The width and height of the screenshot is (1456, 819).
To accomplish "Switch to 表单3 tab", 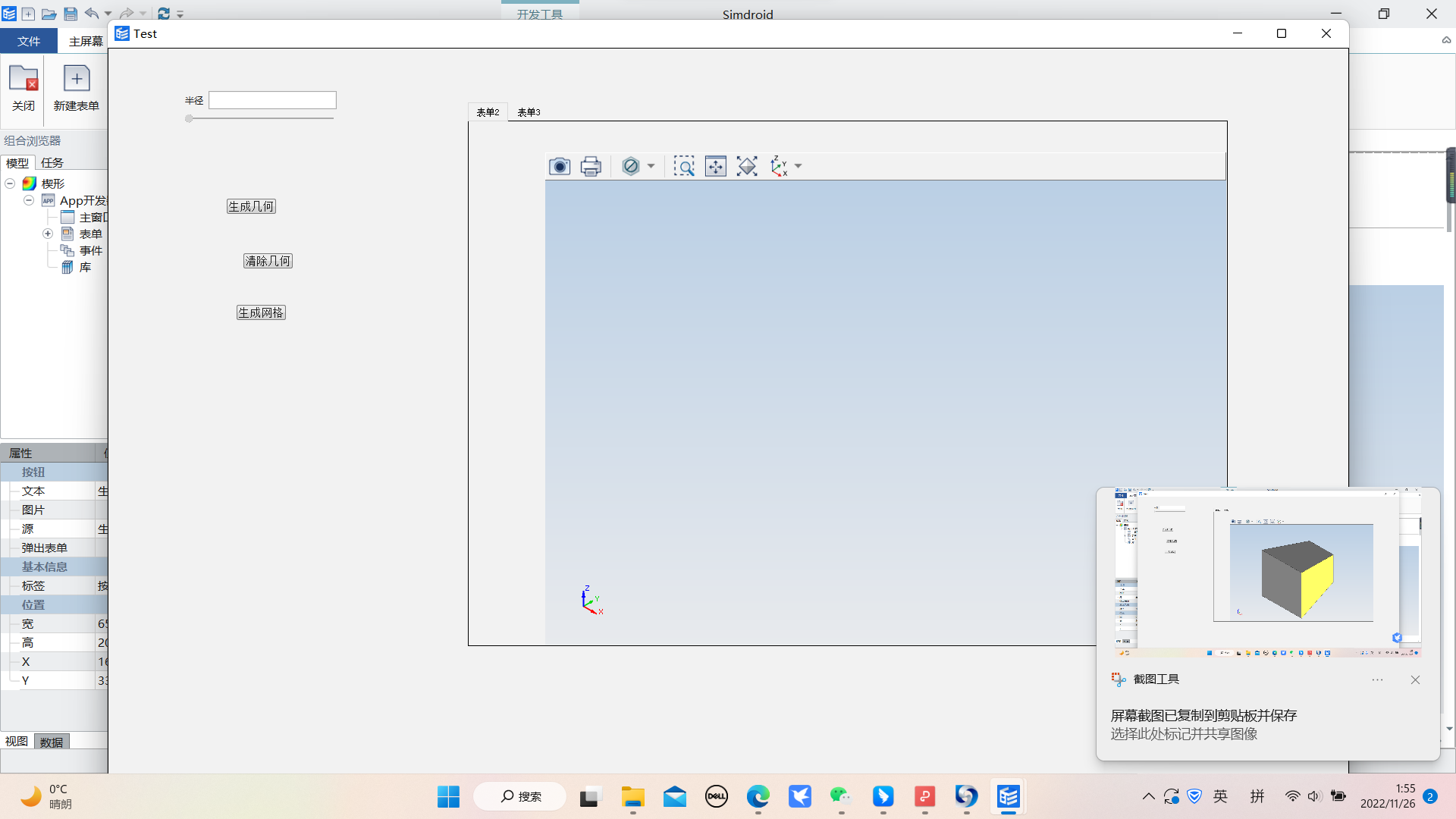I will [530, 112].
